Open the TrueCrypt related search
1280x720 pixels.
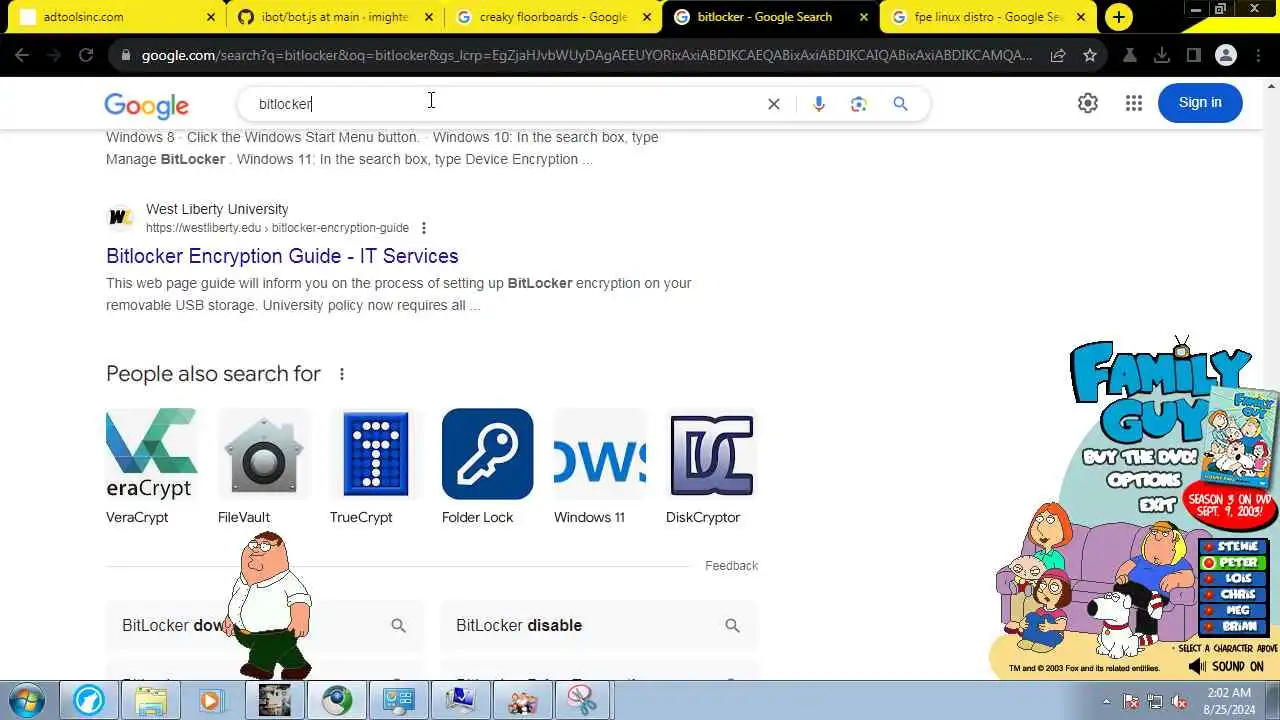click(x=376, y=466)
